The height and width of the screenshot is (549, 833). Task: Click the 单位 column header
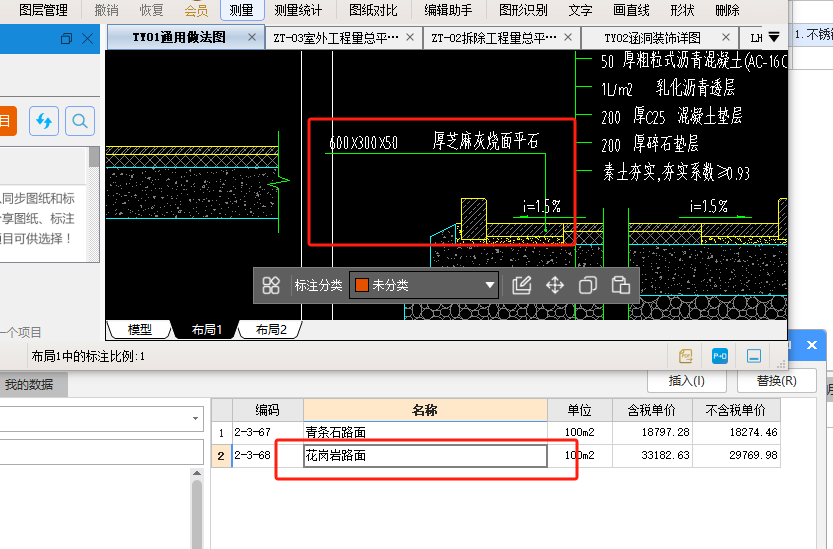click(x=580, y=410)
